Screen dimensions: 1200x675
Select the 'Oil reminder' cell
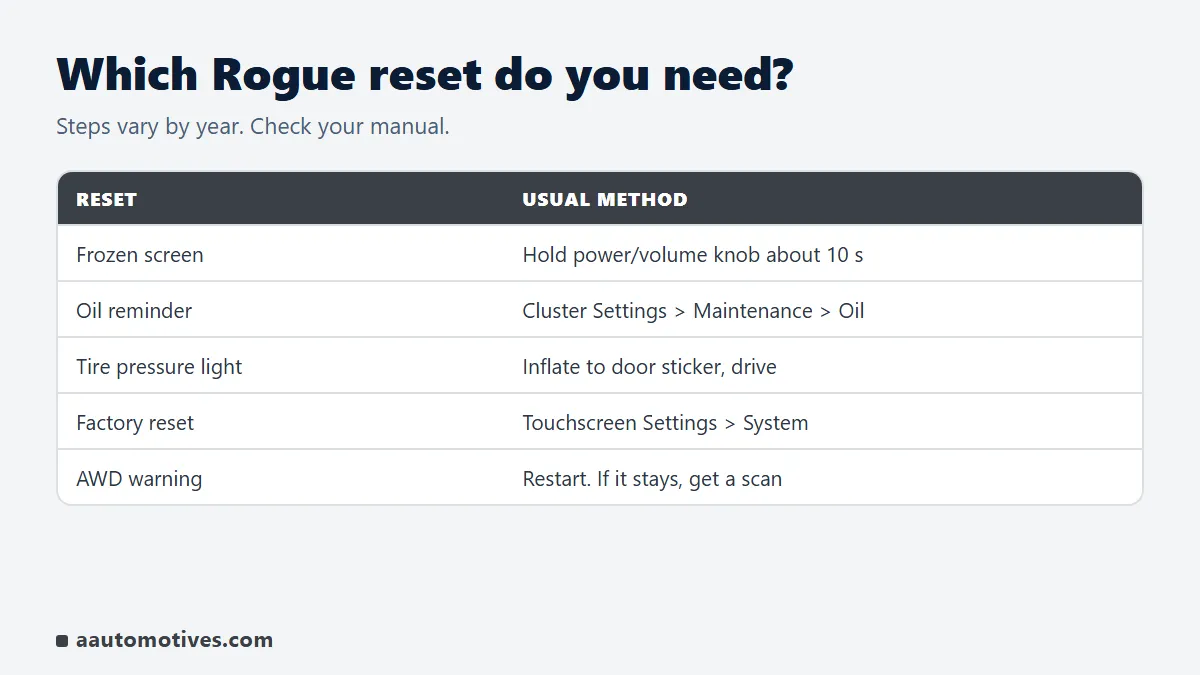click(x=134, y=311)
